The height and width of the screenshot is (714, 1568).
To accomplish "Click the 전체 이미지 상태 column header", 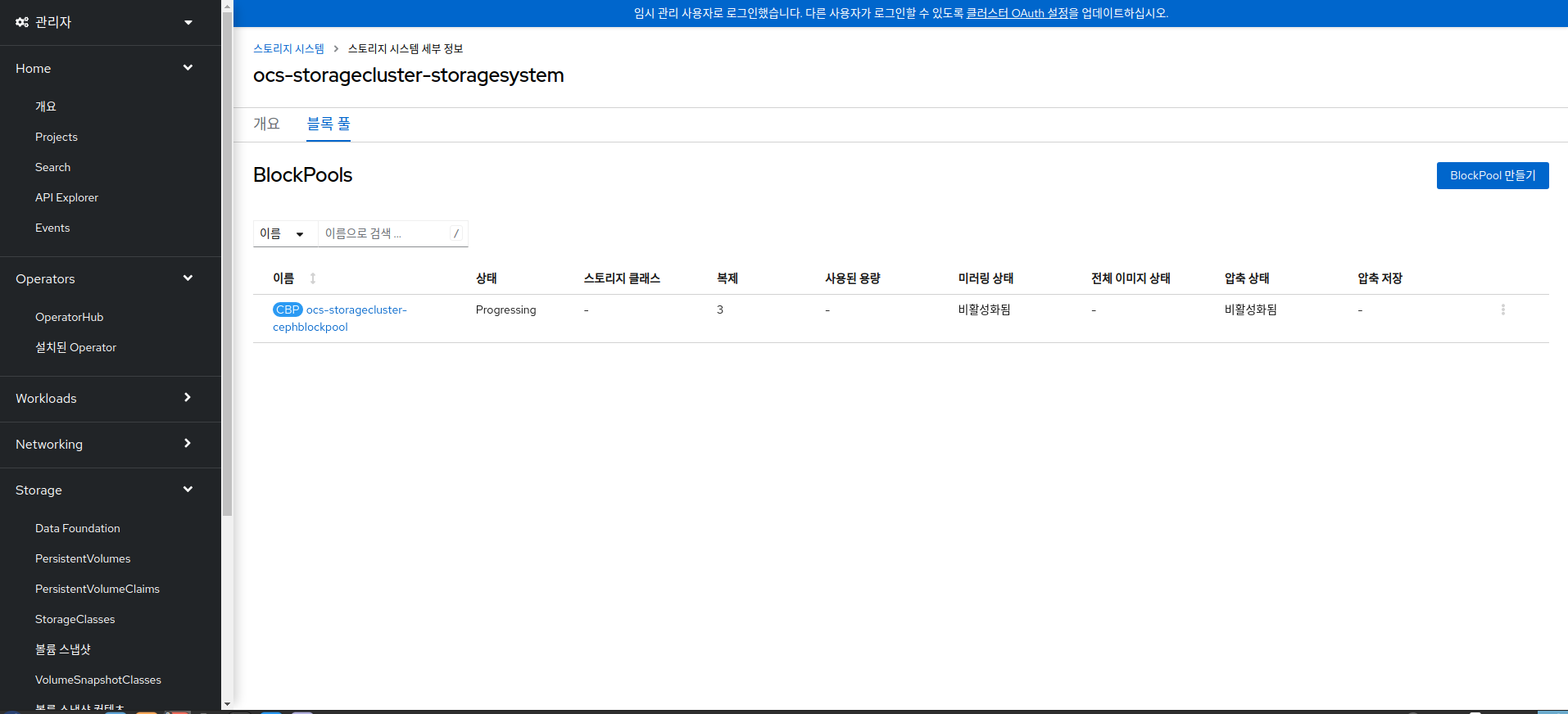I will click(x=1131, y=278).
